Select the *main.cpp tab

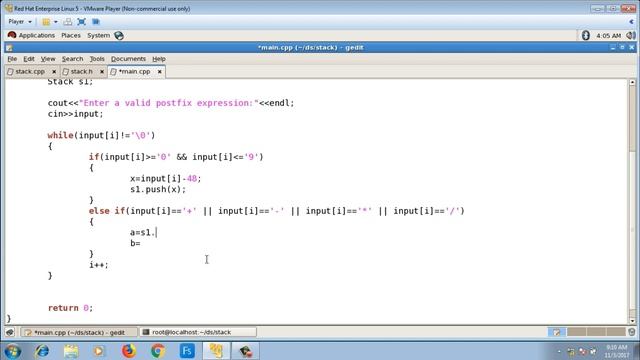[134, 71]
